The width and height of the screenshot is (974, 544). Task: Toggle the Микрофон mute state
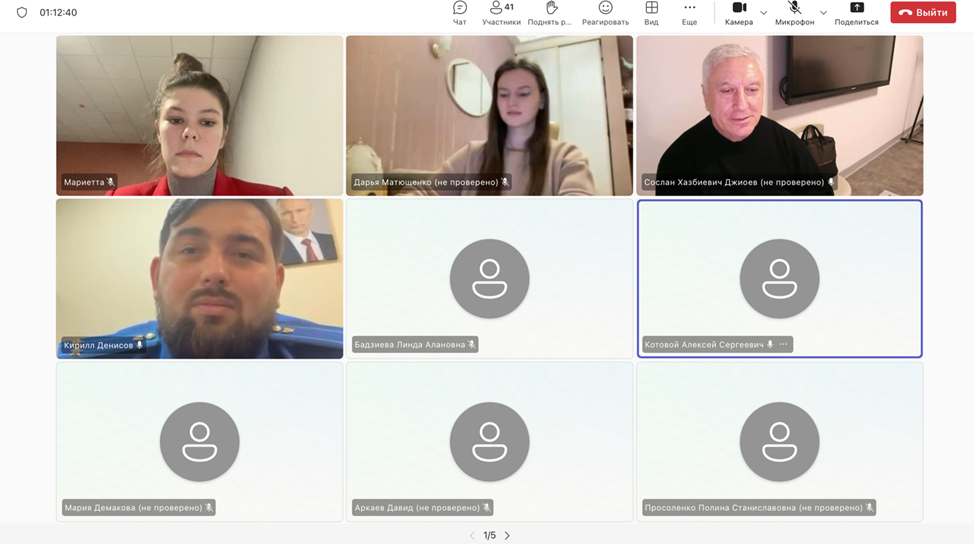click(794, 12)
